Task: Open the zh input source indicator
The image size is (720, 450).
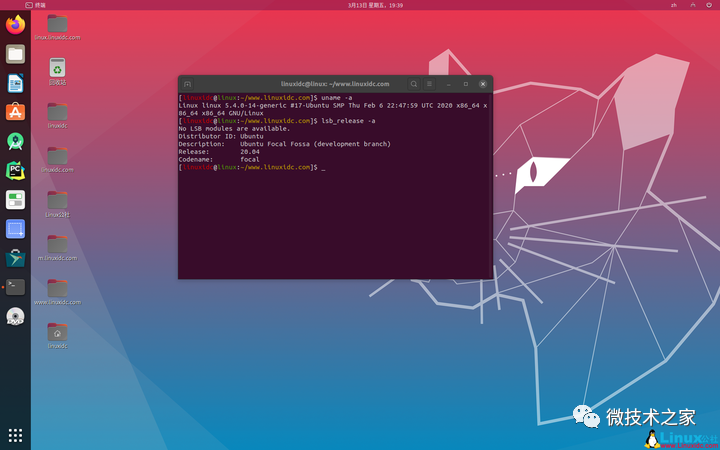Action: [x=674, y=5]
